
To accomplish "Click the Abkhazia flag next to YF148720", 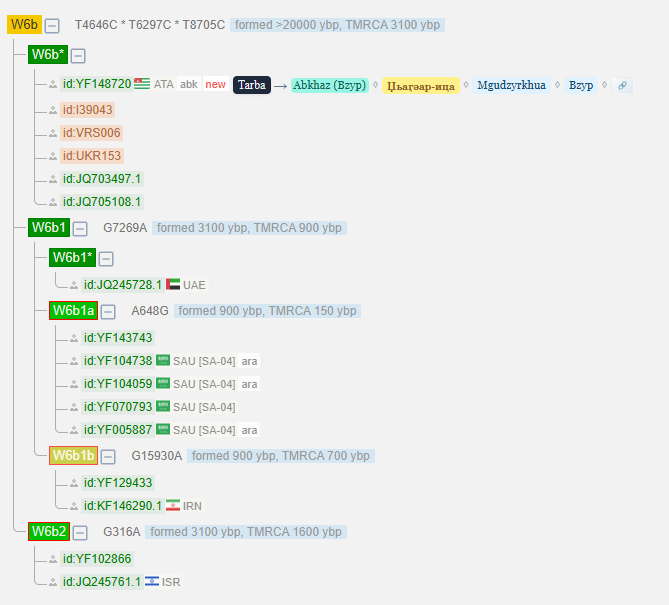I will point(142,84).
